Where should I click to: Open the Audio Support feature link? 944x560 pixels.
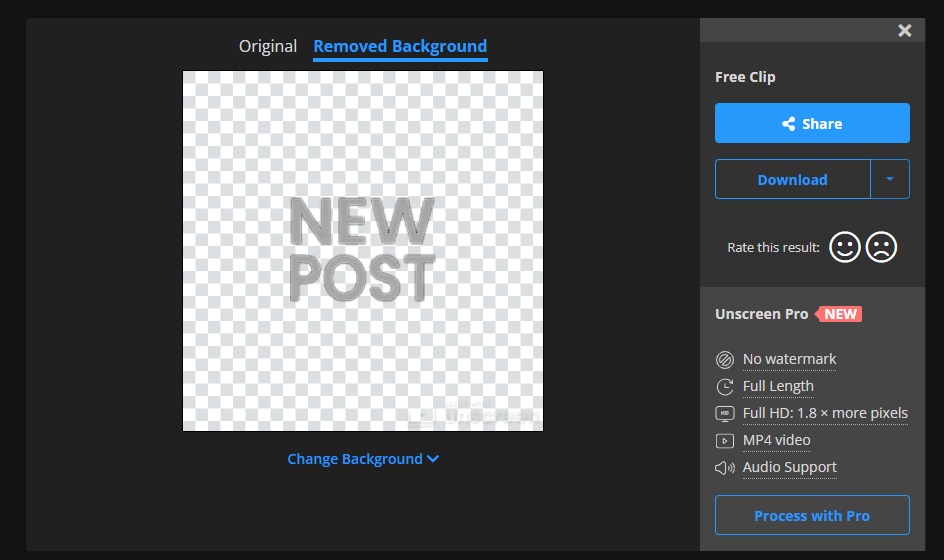(790, 468)
